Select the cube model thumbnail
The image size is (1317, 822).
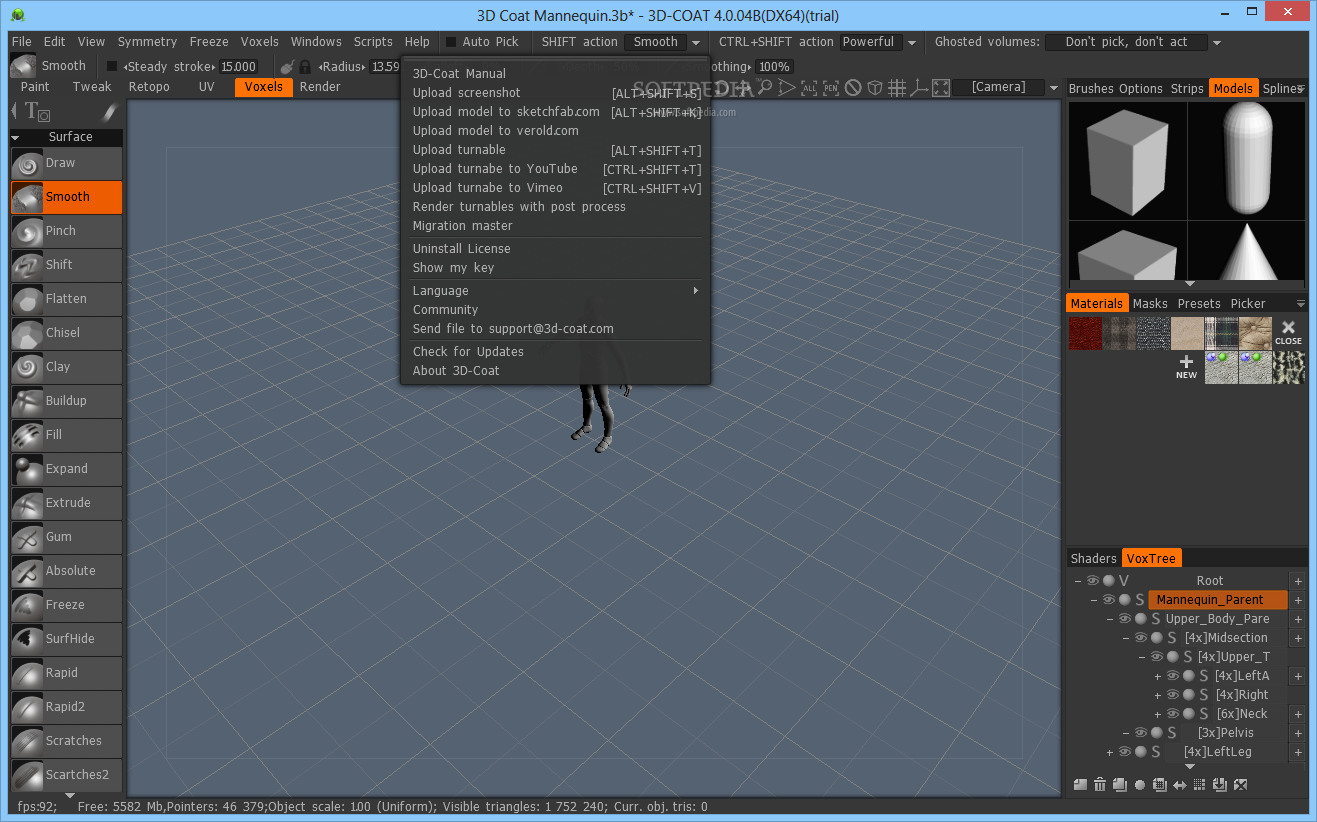point(1127,160)
